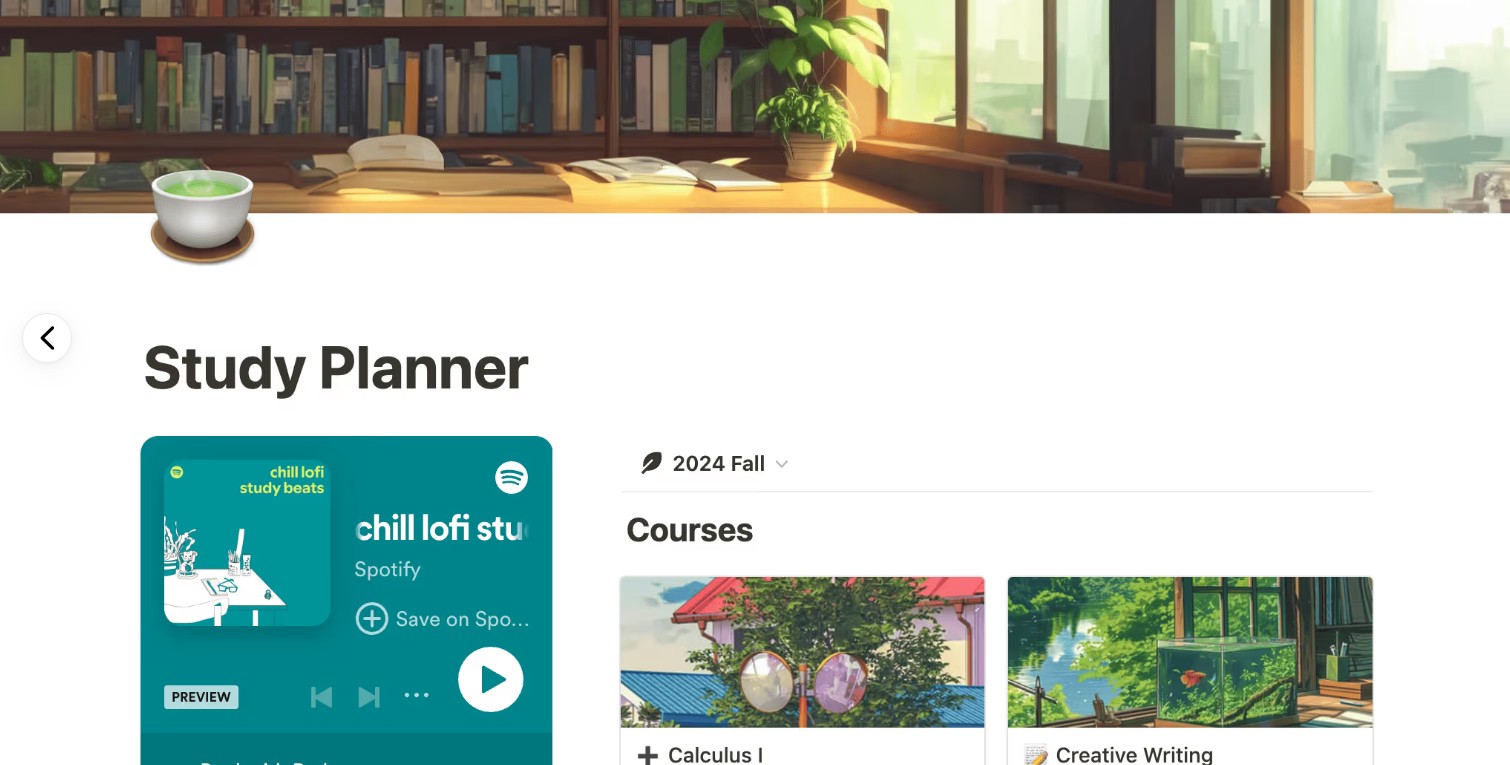Click the small Spotify logo on album art
The image size is (1510, 765).
tap(177, 472)
